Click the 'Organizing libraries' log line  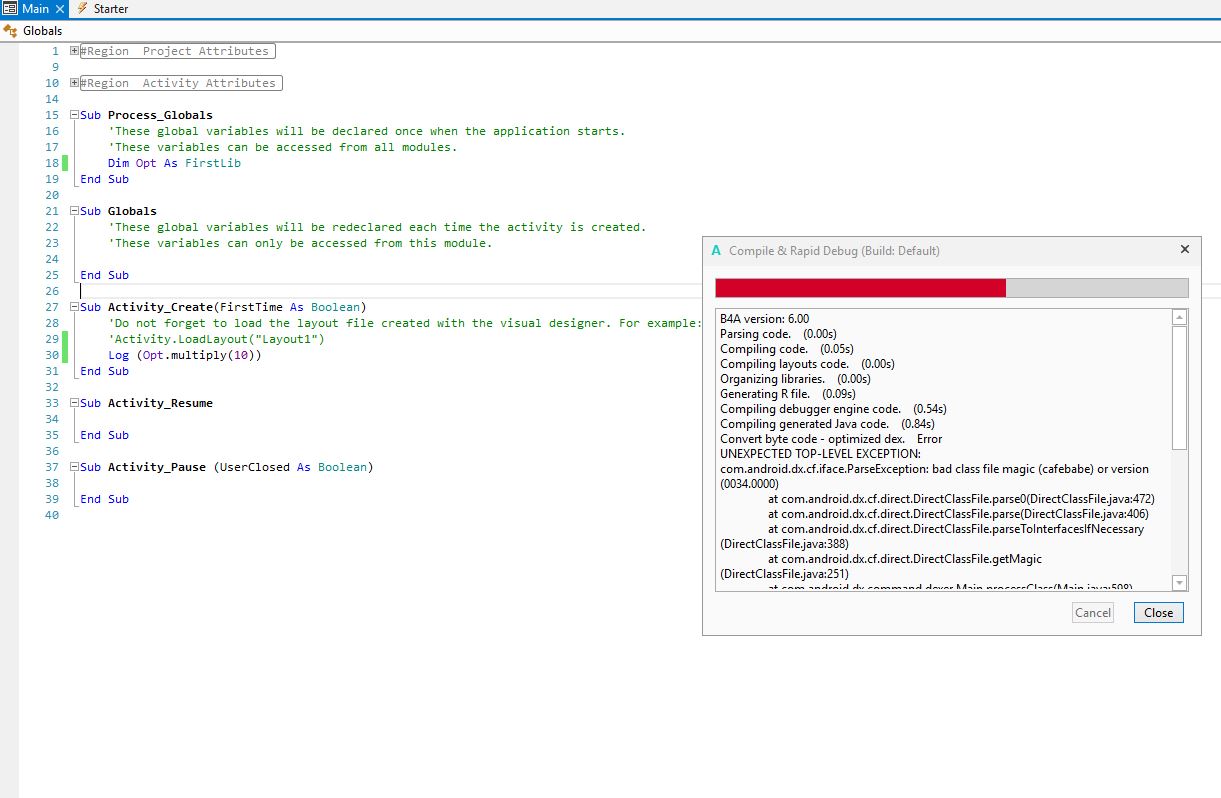click(x=795, y=379)
